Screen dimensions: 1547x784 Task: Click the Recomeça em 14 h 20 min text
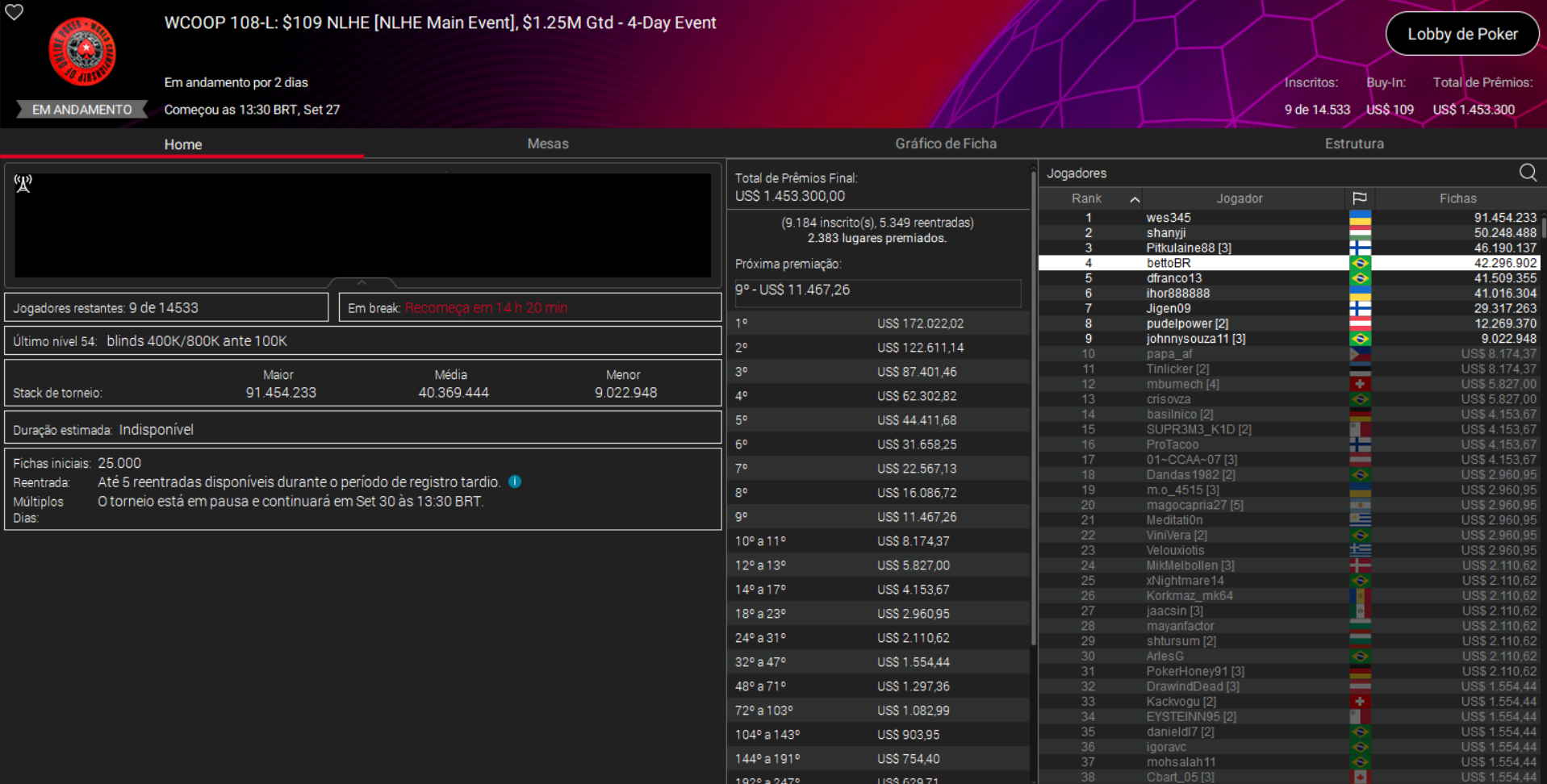point(486,308)
